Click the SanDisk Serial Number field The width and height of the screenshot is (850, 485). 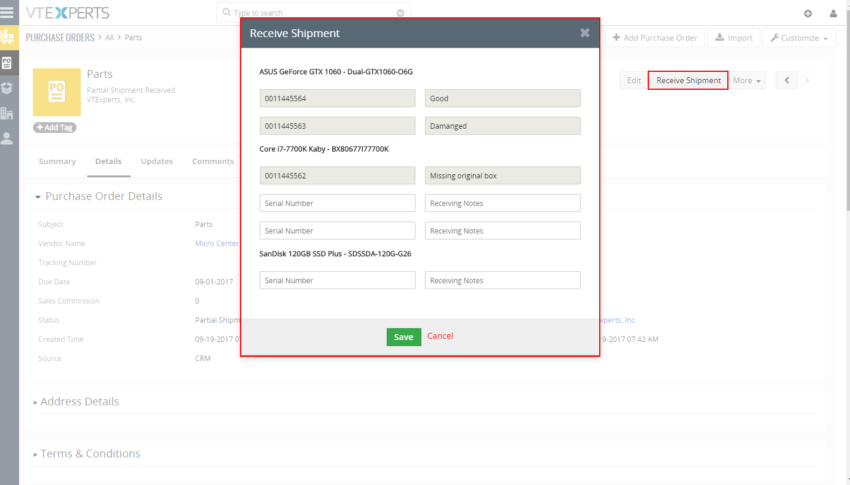(x=337, y=280)
